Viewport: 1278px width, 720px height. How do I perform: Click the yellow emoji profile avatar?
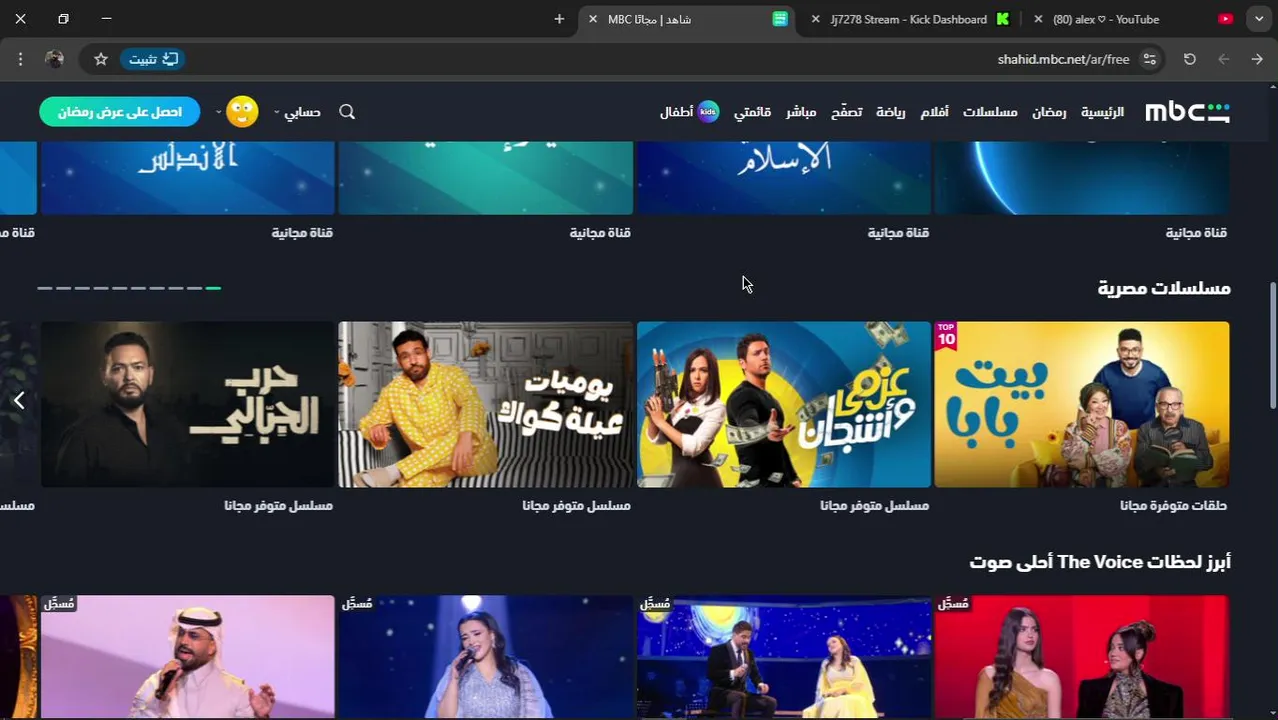[x=242, y=112]
